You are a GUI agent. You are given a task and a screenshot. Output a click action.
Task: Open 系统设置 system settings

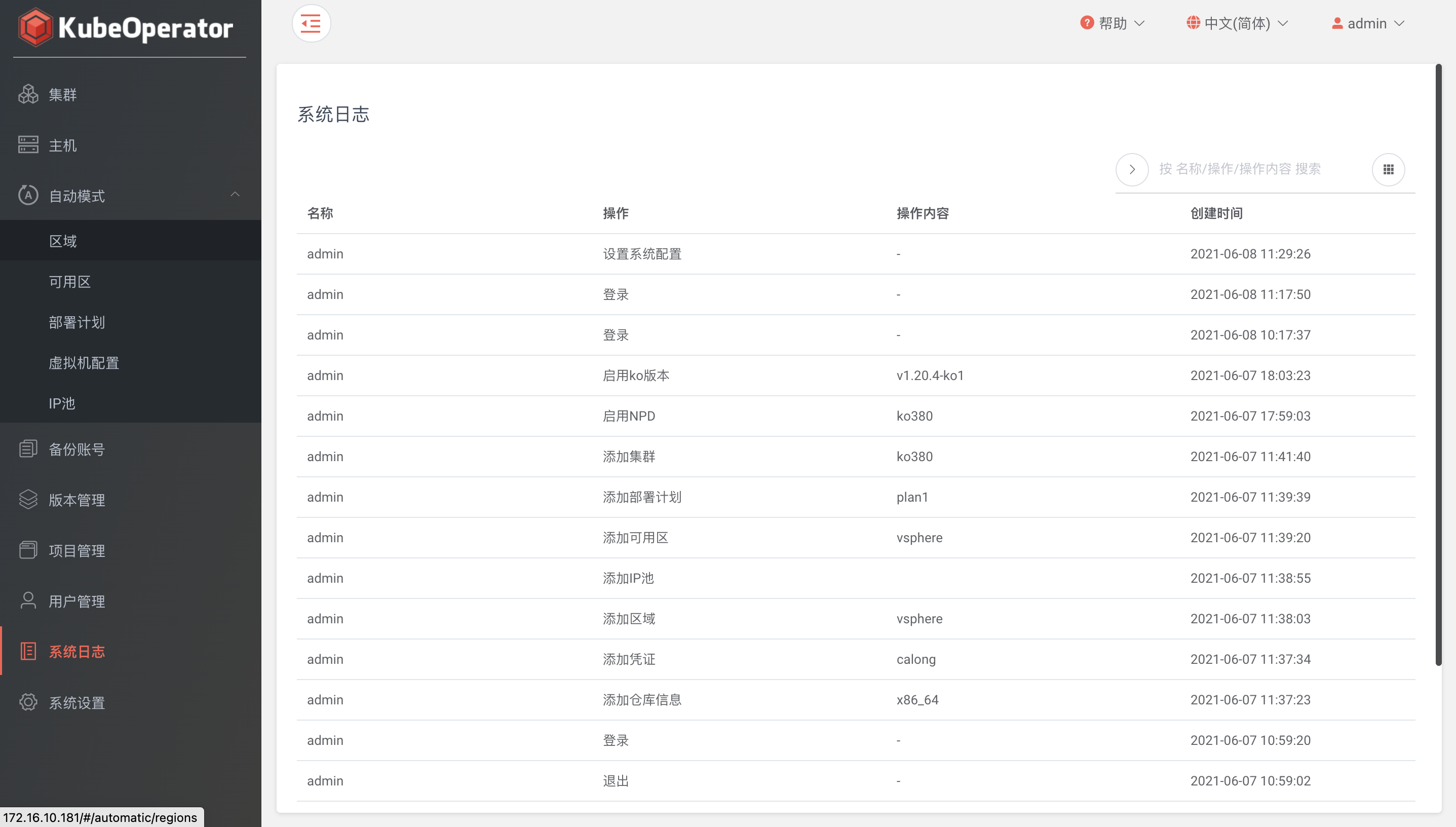[76, 703]
